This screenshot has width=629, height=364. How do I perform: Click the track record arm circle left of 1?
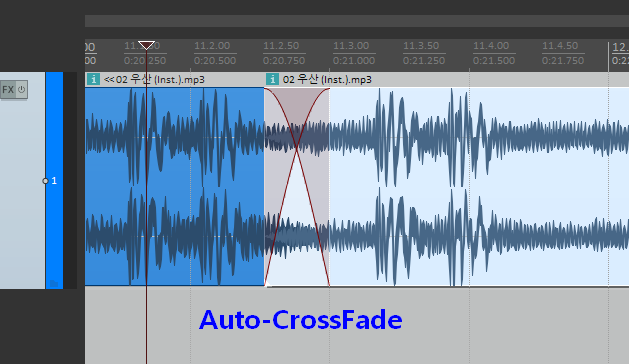point(45,181)
